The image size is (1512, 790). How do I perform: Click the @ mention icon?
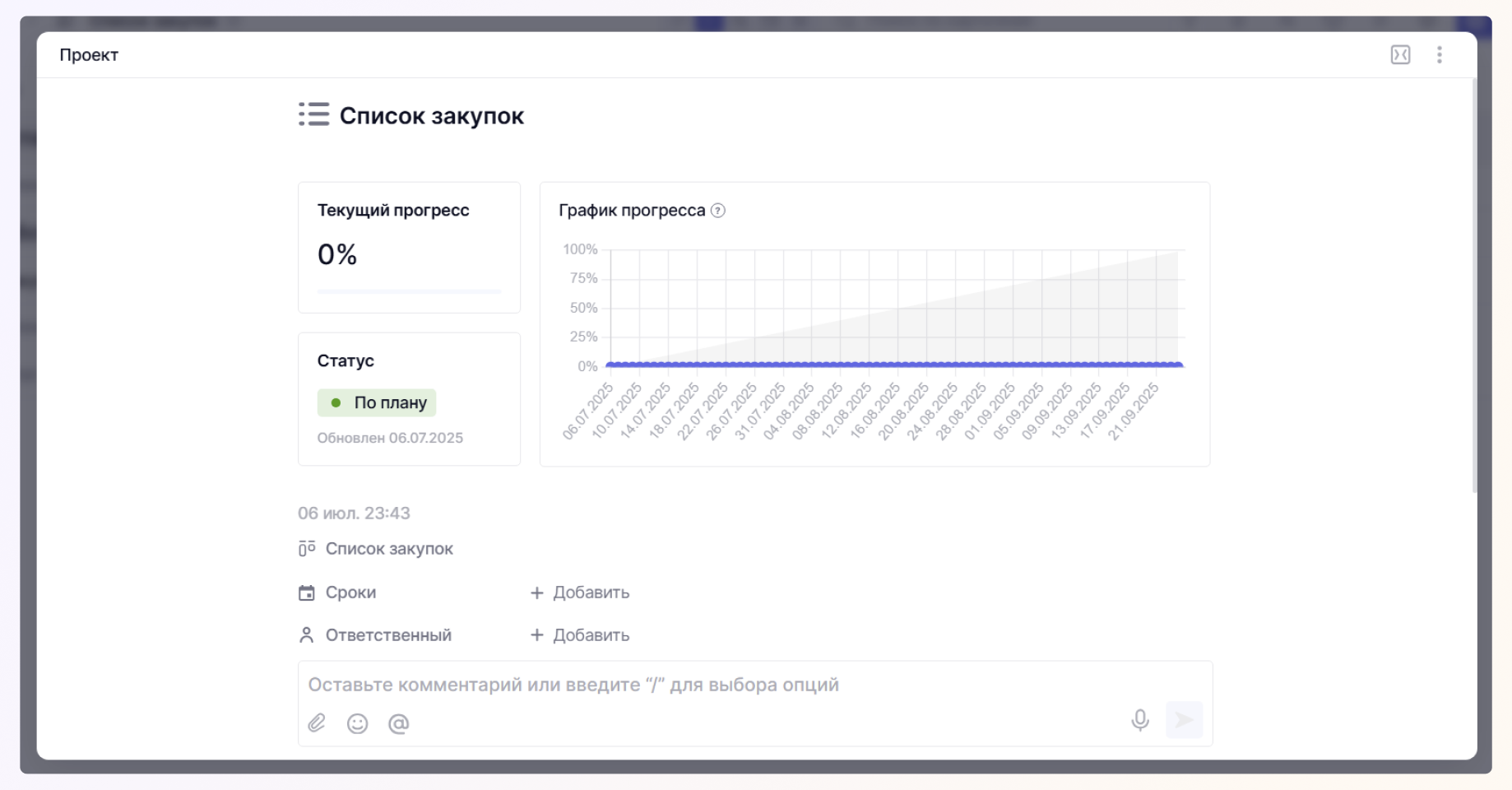coord(398,723)
